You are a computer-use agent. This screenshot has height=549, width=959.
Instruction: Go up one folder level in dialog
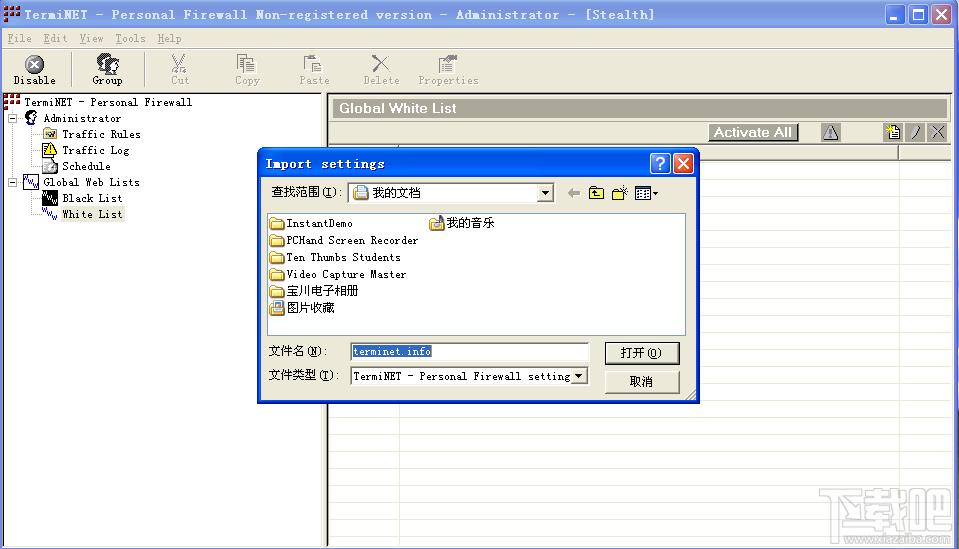596,193
